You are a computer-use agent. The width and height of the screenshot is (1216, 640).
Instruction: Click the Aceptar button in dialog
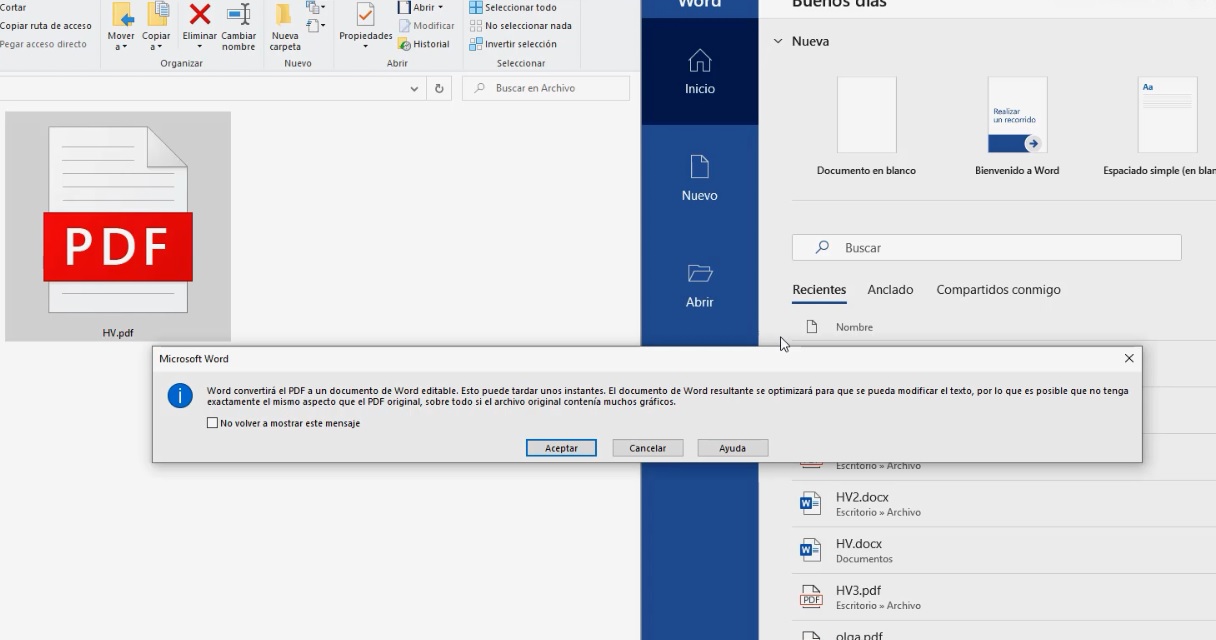pos(561,448)
